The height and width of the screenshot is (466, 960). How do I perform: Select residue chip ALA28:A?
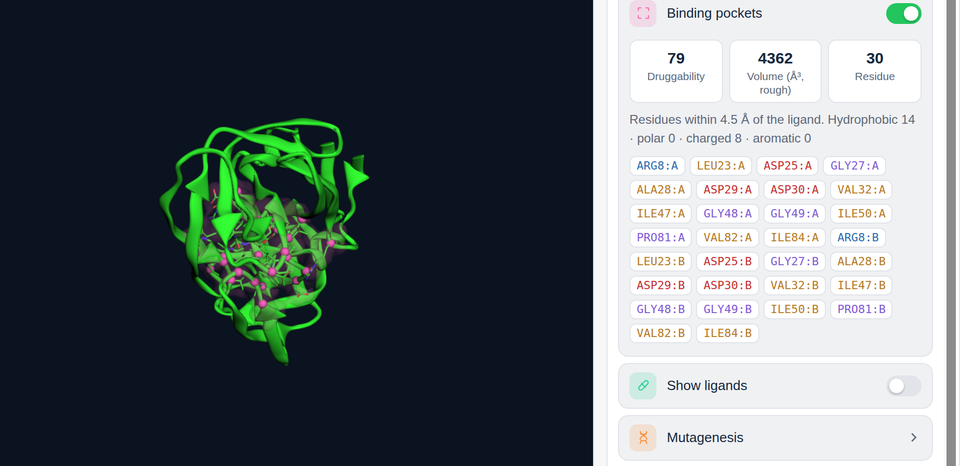pyautogui.click(x=660, y=190)
